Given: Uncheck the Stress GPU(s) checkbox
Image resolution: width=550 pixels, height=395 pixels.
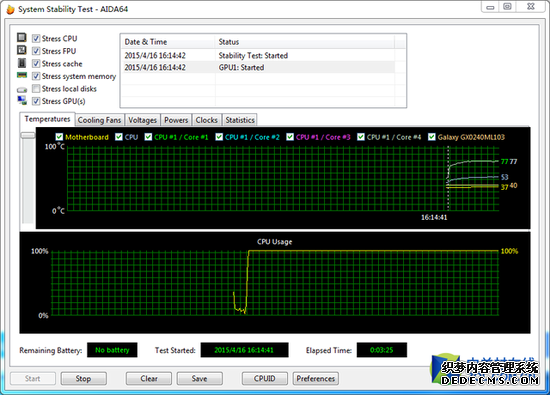Looking at the screenshot, I should (36, 101).
